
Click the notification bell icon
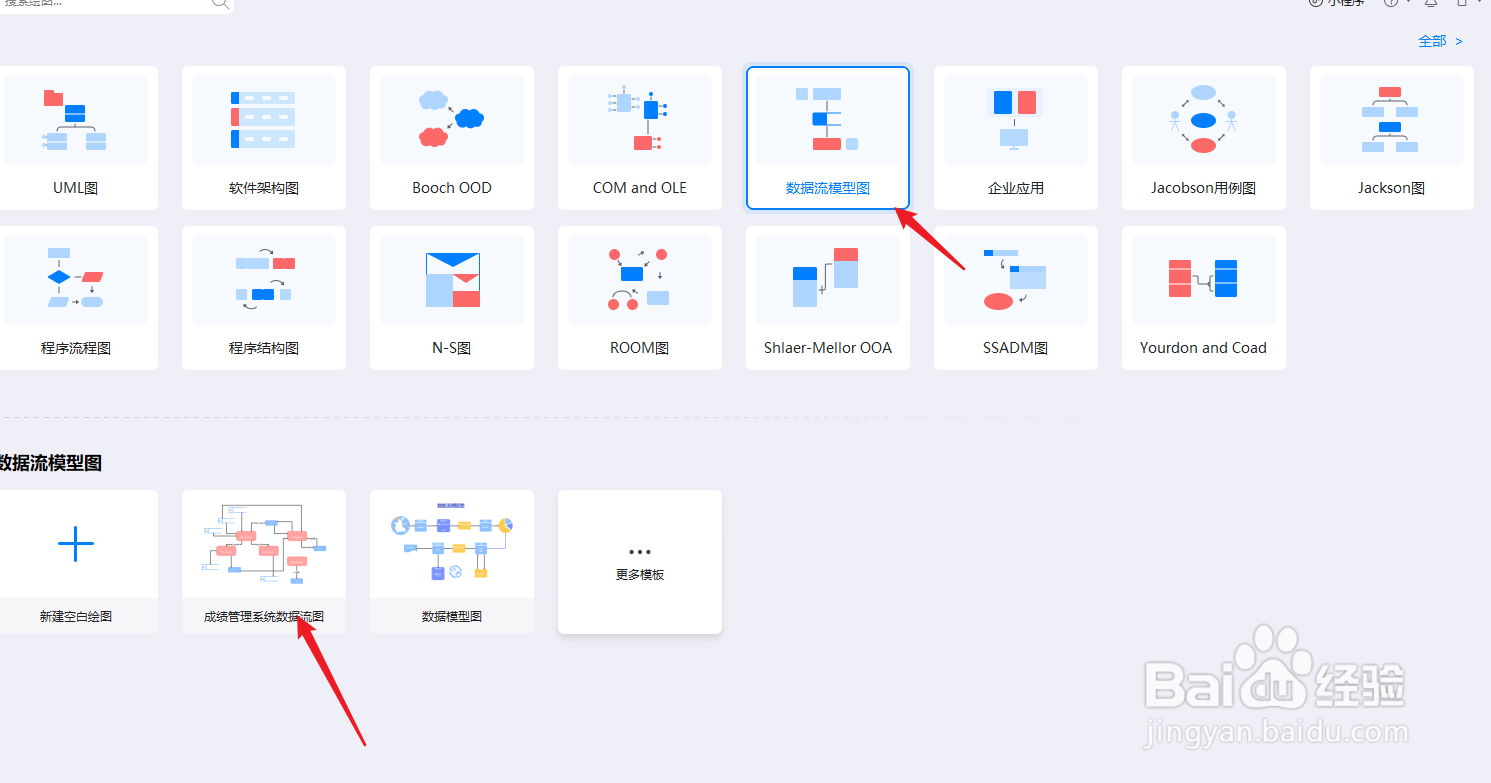click(x=1432, y=4)
